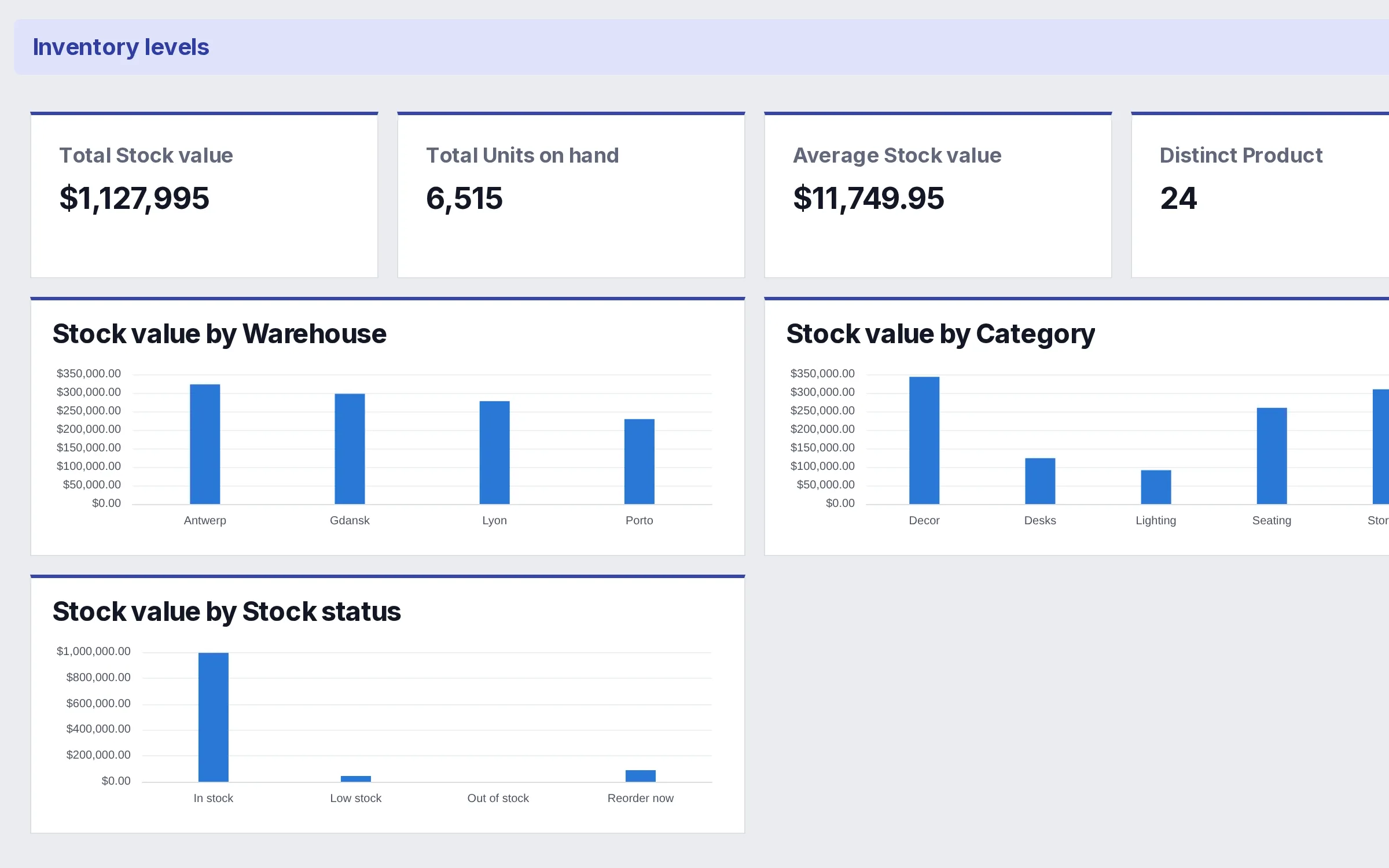Select the In stock bar
Image resolution: width=1389 pixels, height=868 pixels.
(213, 717)
